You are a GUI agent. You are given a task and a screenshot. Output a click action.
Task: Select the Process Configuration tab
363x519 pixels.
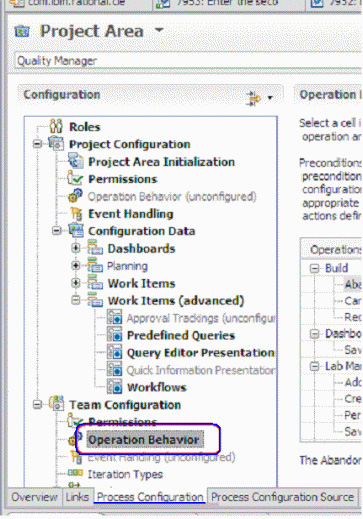pos(150,497)
